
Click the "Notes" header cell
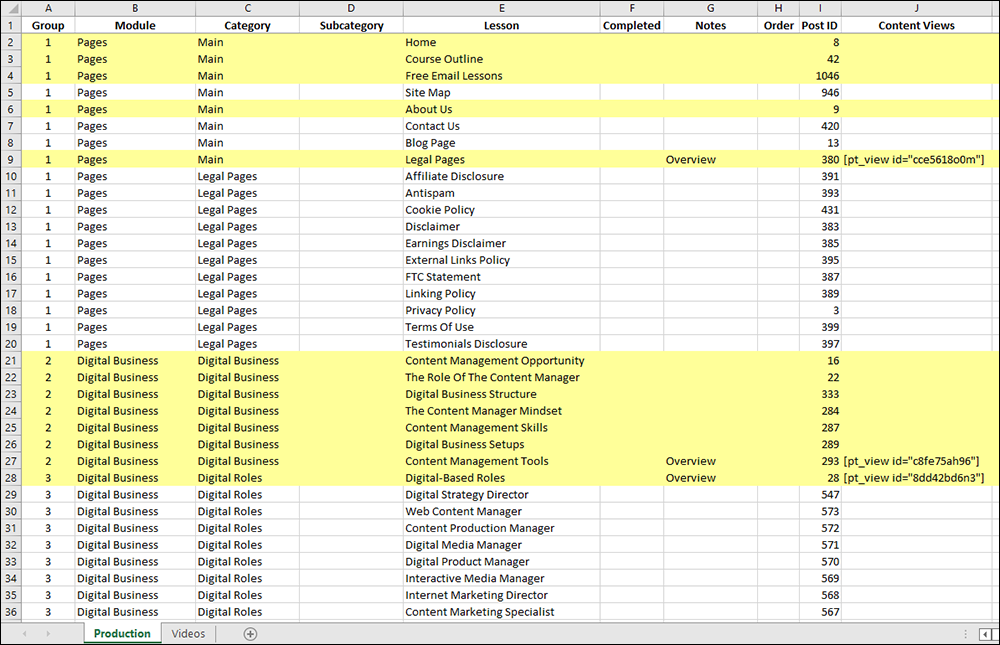coord(710,26)
